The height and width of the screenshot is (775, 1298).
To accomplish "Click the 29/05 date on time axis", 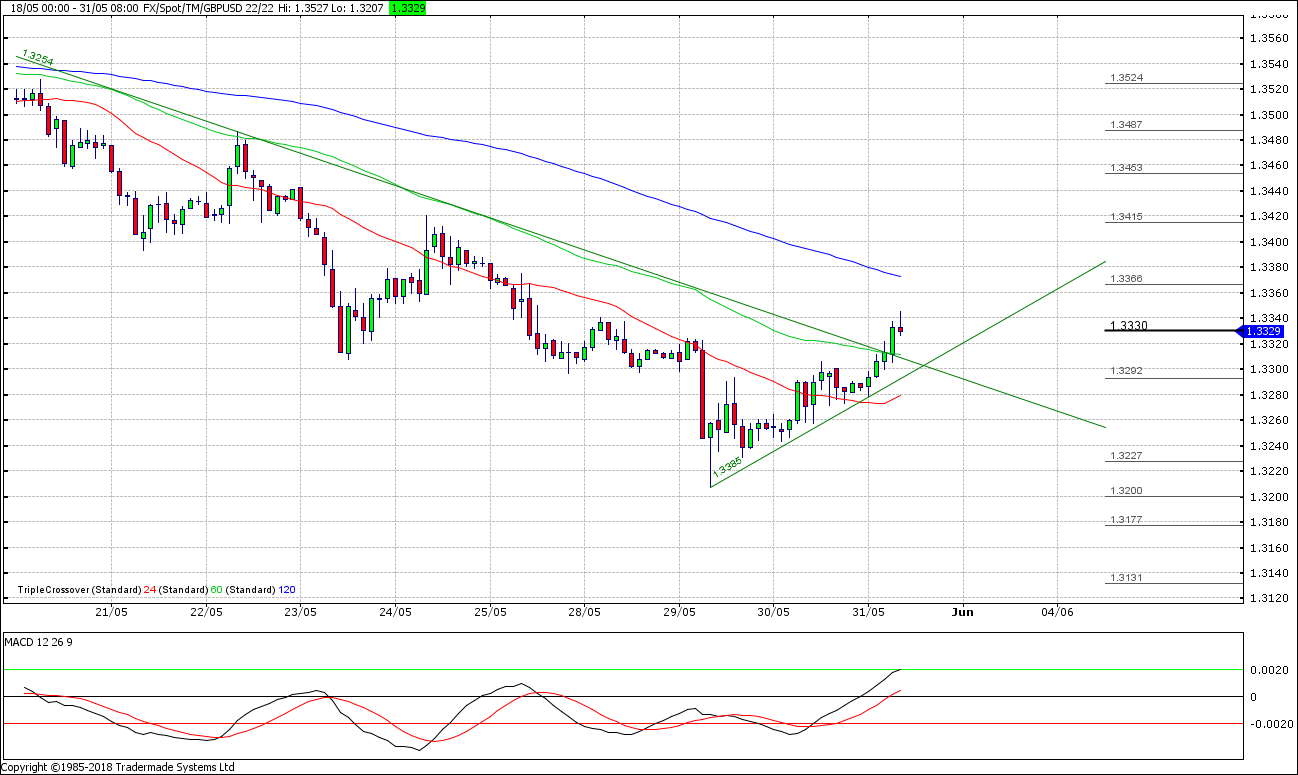I will [679, 611].
